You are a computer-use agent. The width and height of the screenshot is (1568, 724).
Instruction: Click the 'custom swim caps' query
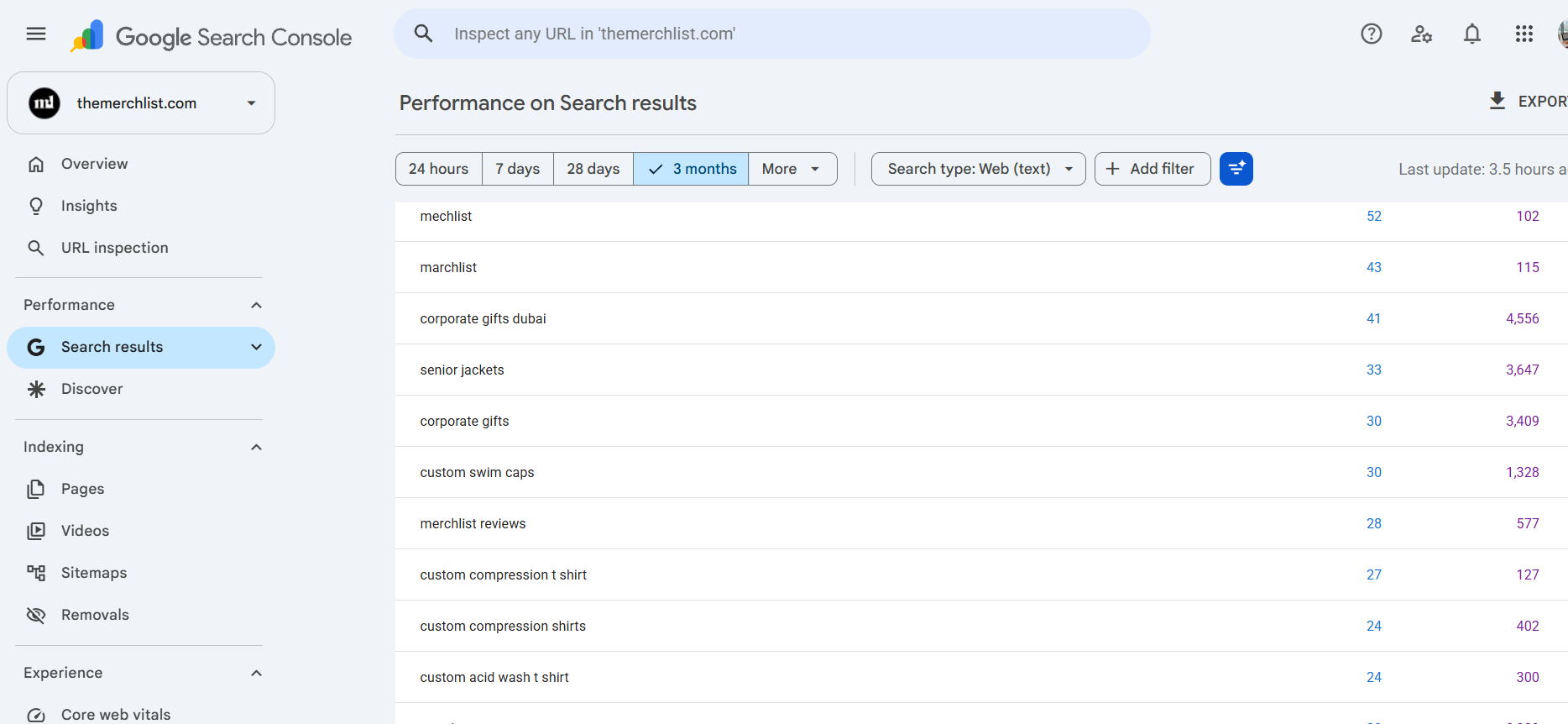tap(477, 472)
